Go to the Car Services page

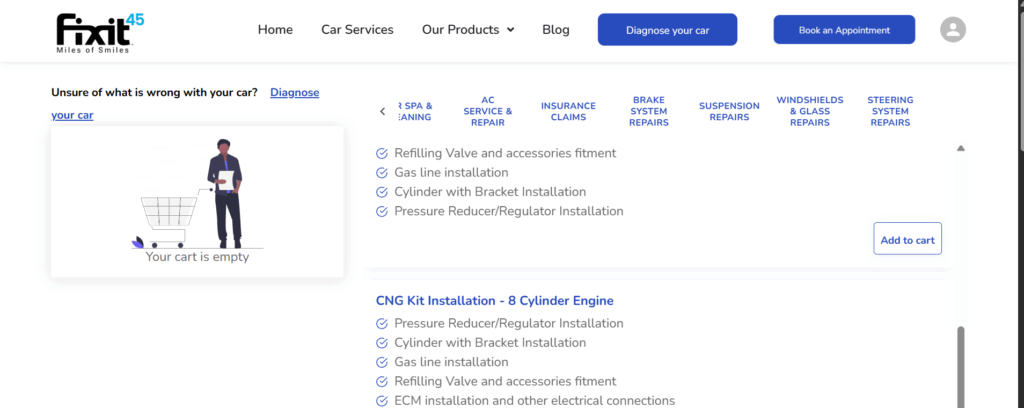point(357,30)
